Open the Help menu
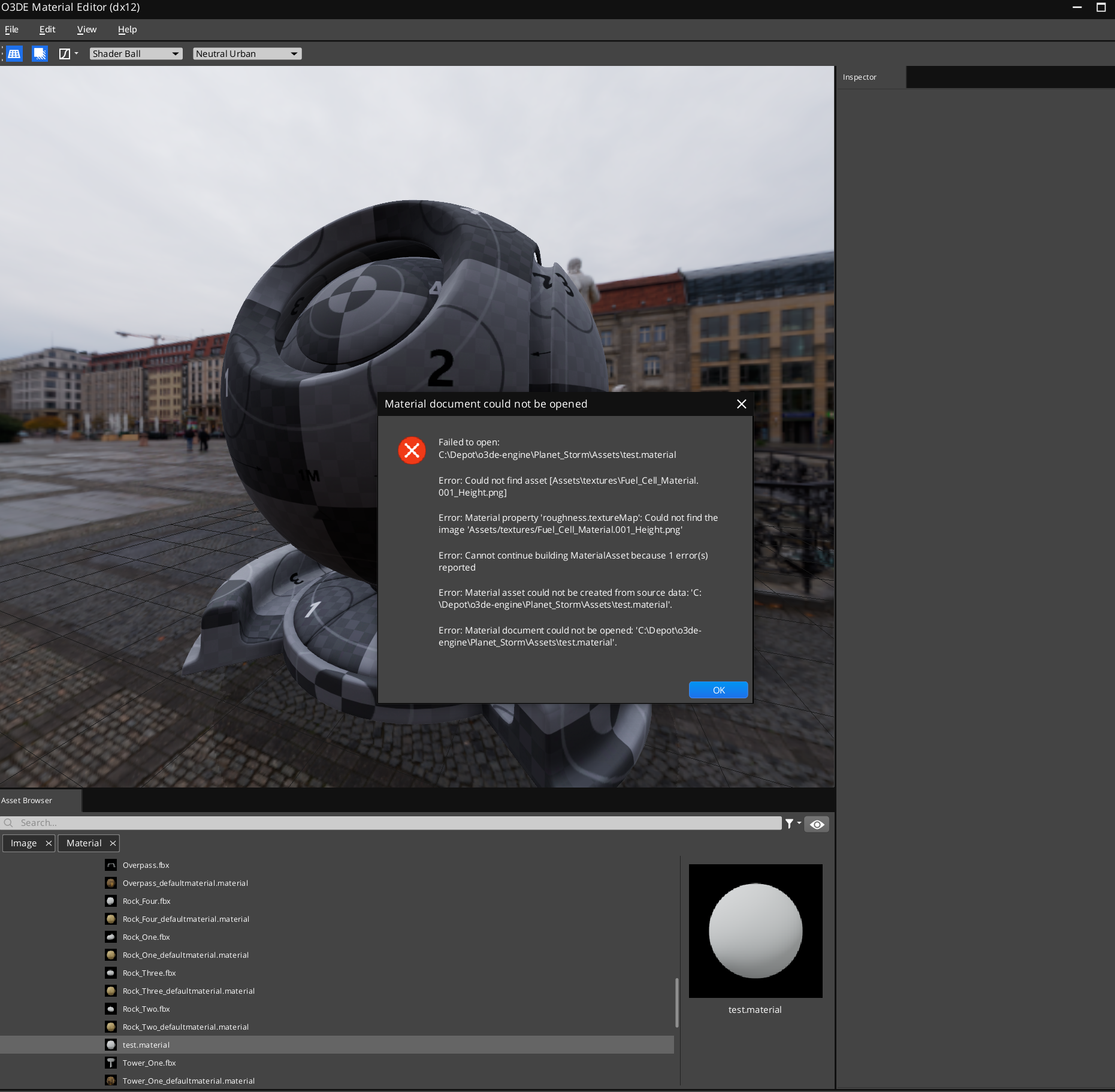Screen dimensions: 1115x1092 coord(127,29)
